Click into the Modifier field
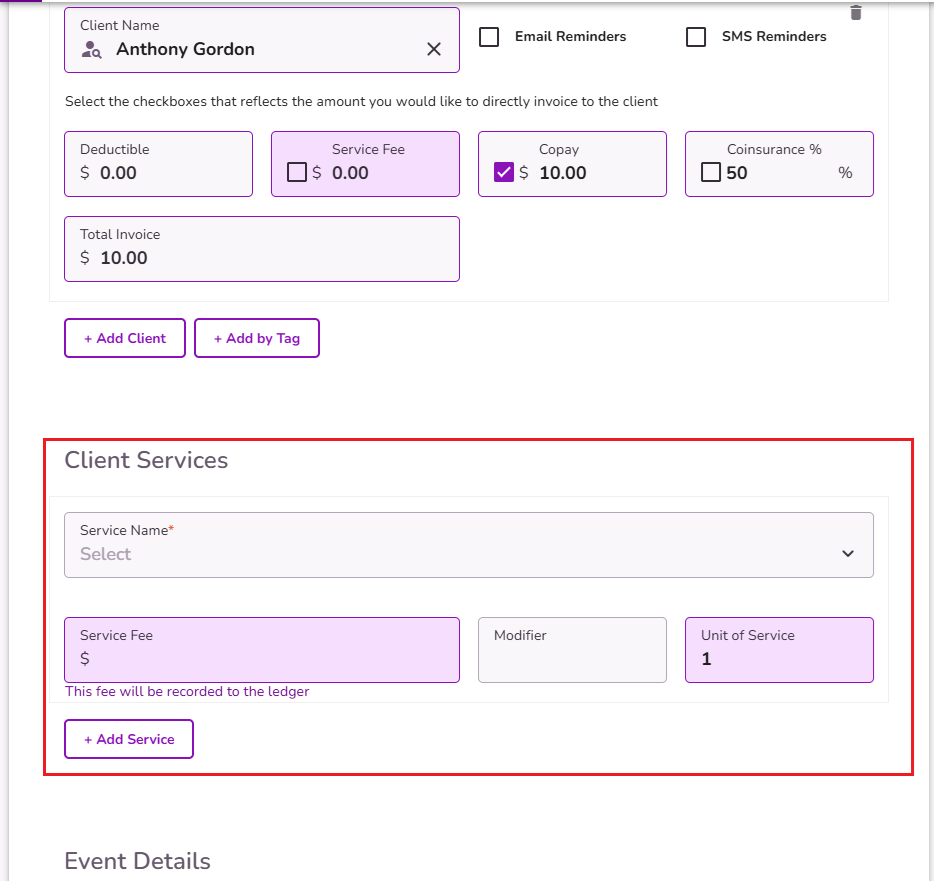The image size is (938, 881). pos(572,650)
